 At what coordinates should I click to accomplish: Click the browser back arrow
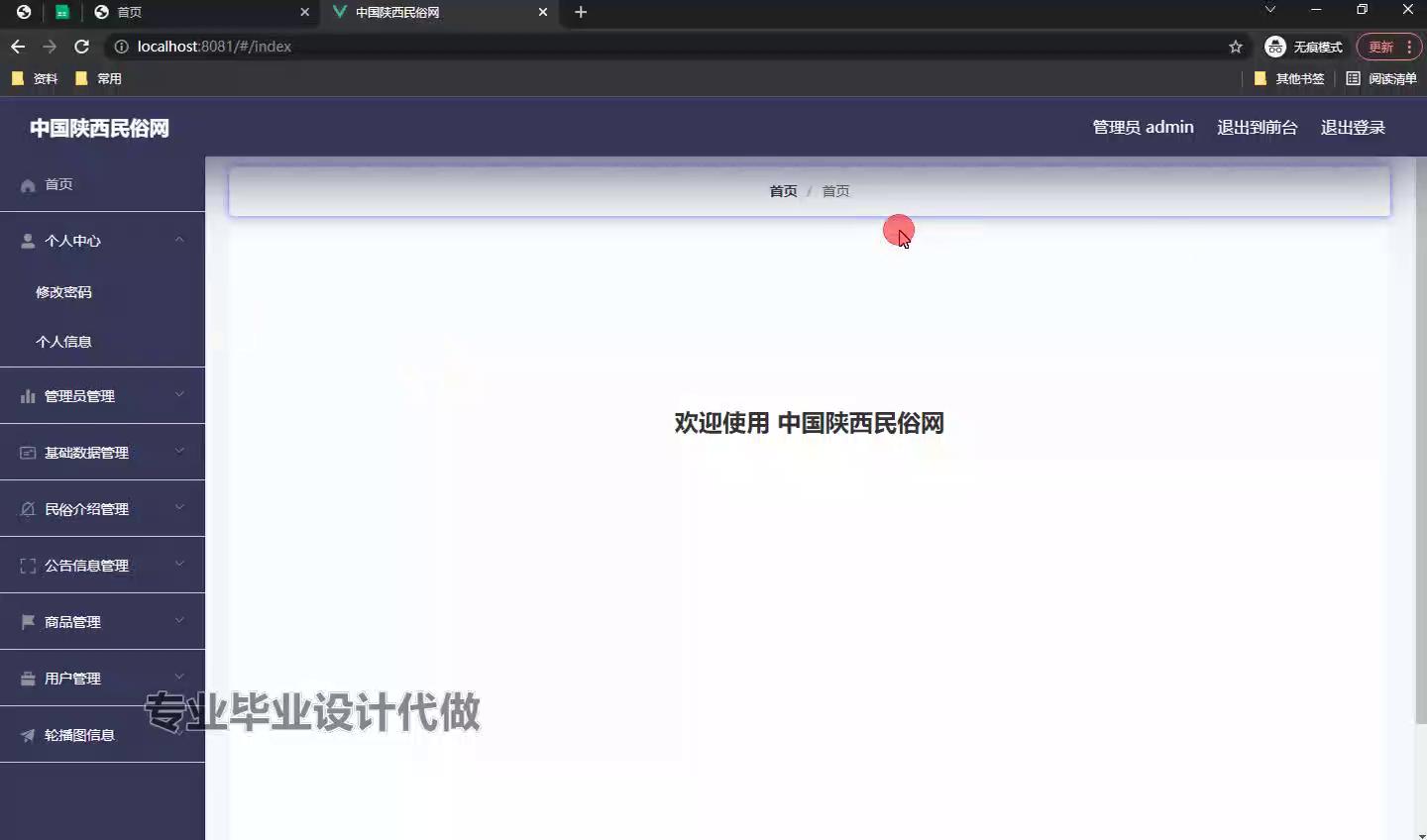pyautogui.click(x=18, y=47)
